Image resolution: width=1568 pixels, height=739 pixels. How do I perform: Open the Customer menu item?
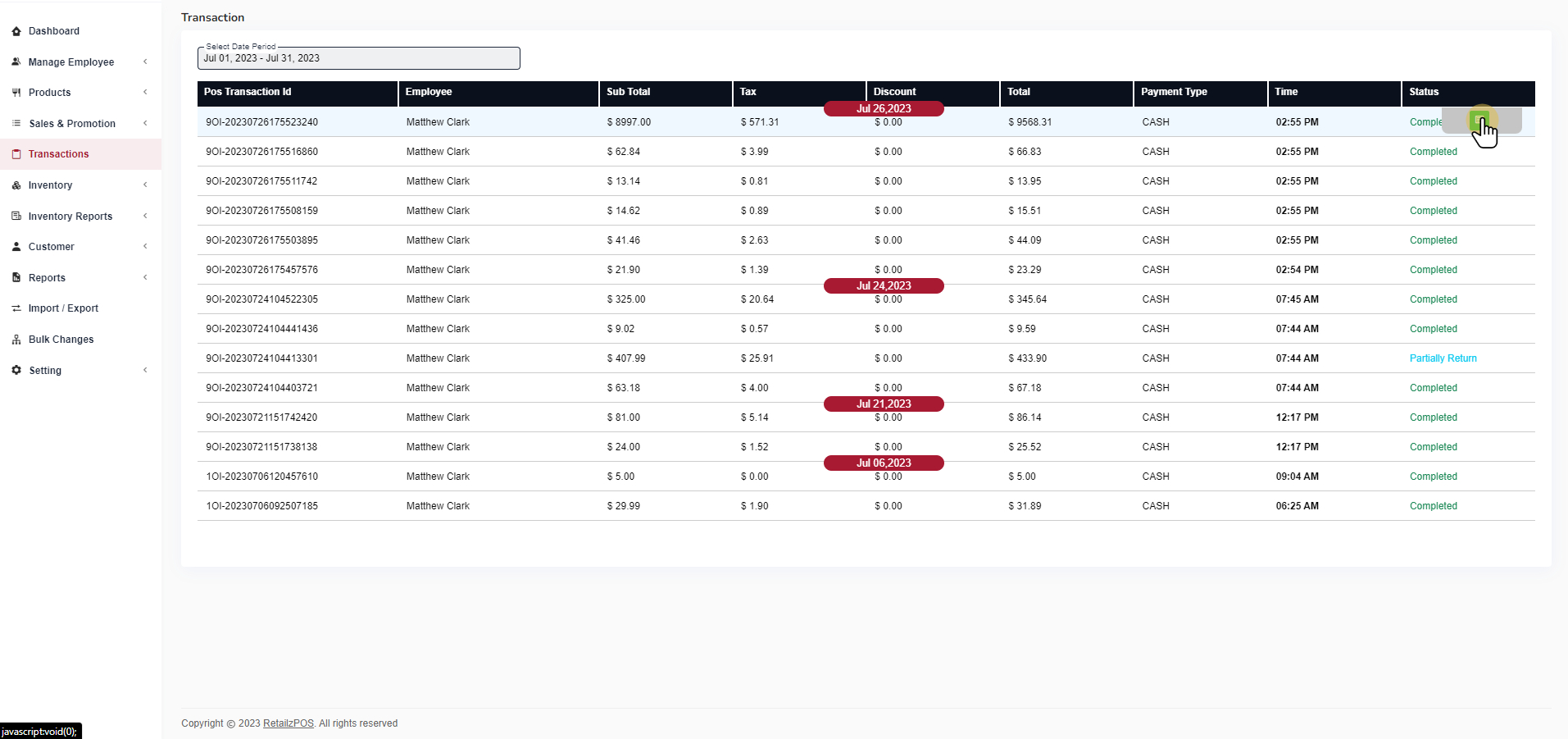click(x=51, y=247)
